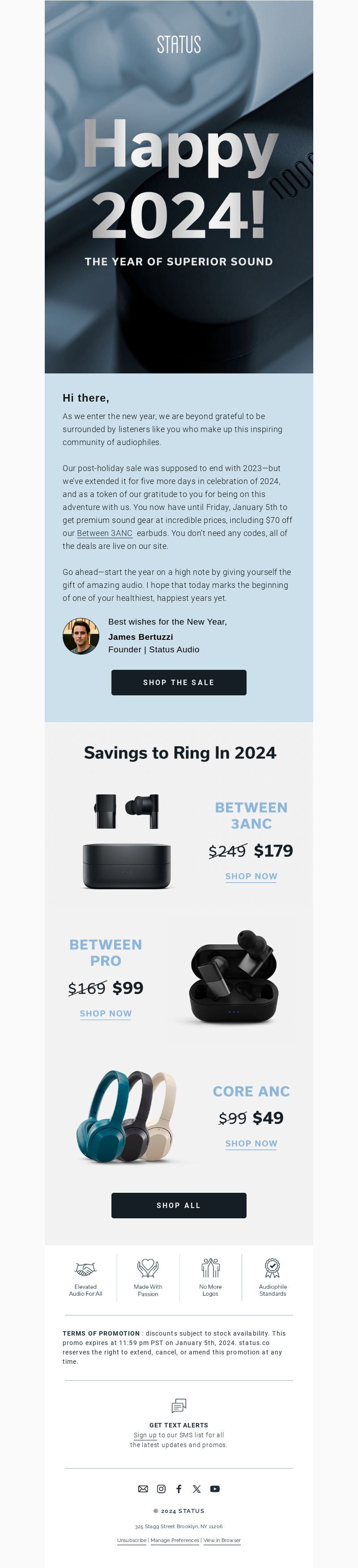Image resolution: width=358 pixels, height=1568 pixels.
Task: Open the YouTube icon link
Action: tap(215, 1489)
